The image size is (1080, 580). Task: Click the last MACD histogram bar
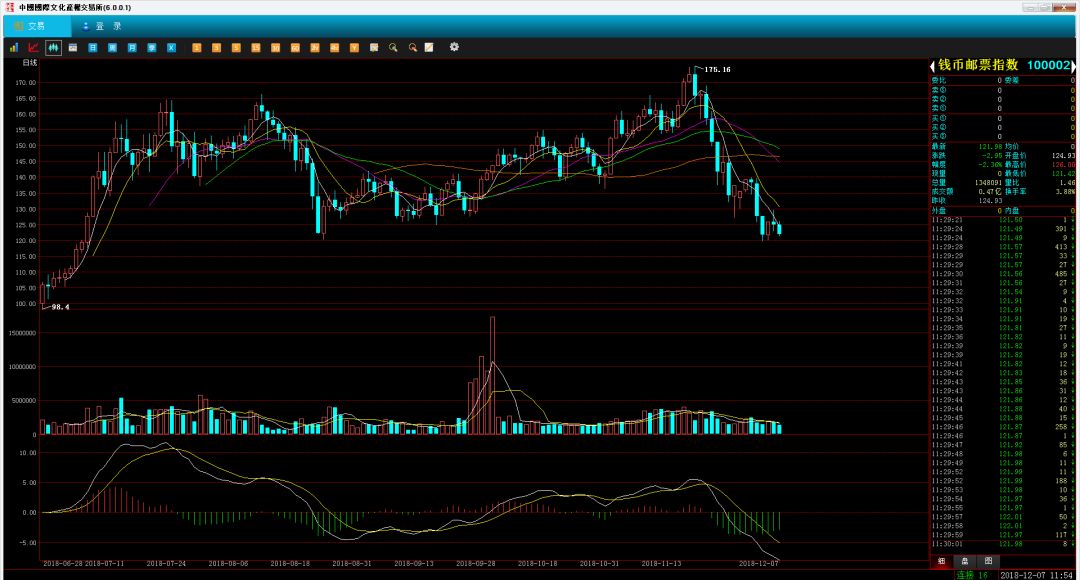pyautogui.click(x=780, y=521)
